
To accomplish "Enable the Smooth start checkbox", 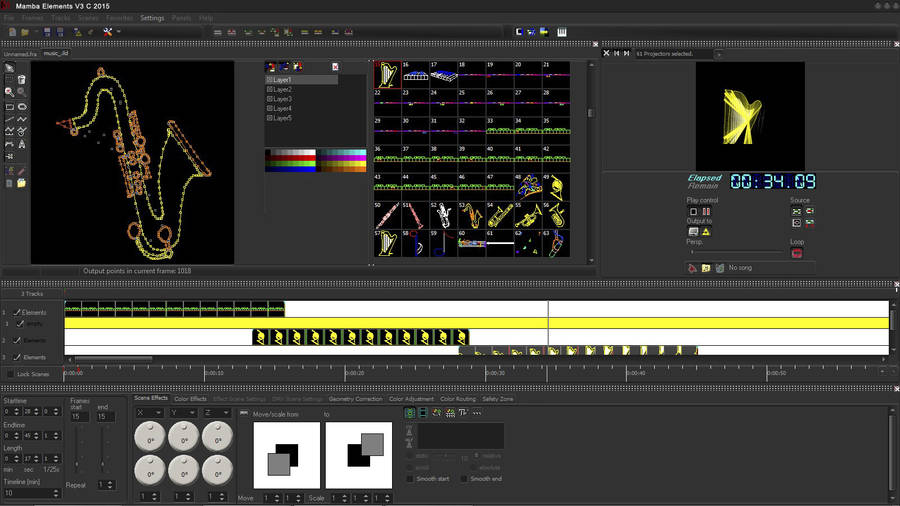I will point(410,478).
